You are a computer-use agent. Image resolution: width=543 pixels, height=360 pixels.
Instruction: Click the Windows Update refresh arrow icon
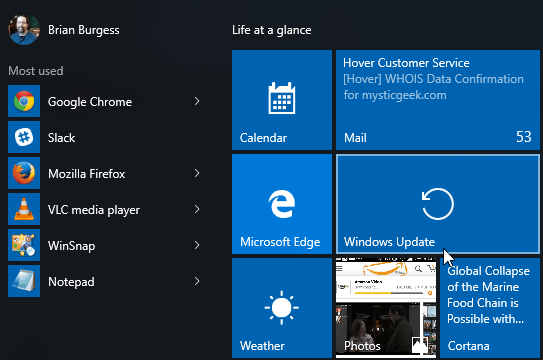pos(438,204)
